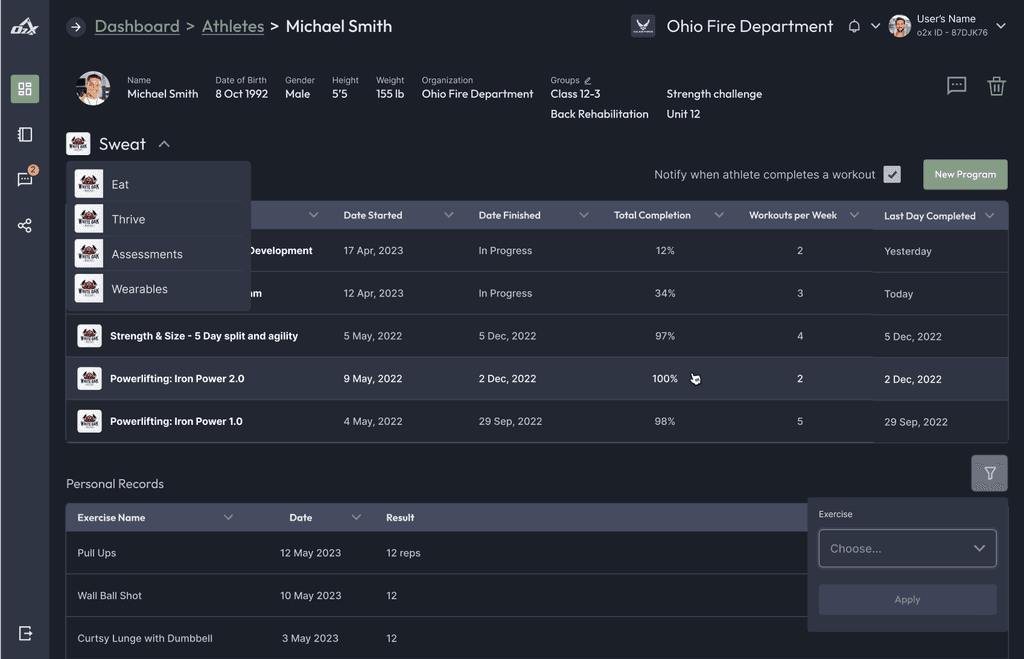Open Strength & Size - 5 Day split program
The image size is (1024, 659).
(204, 336)
